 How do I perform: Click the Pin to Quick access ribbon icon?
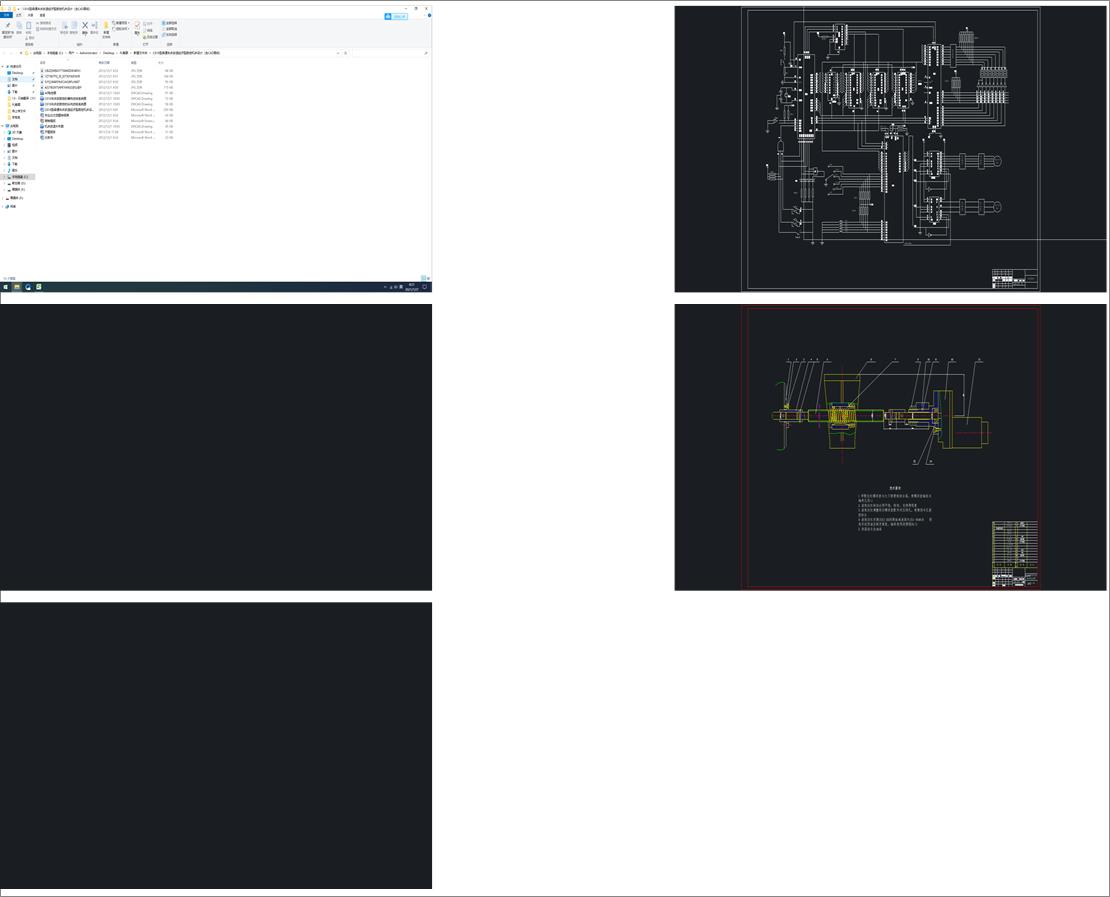point(7,26)
